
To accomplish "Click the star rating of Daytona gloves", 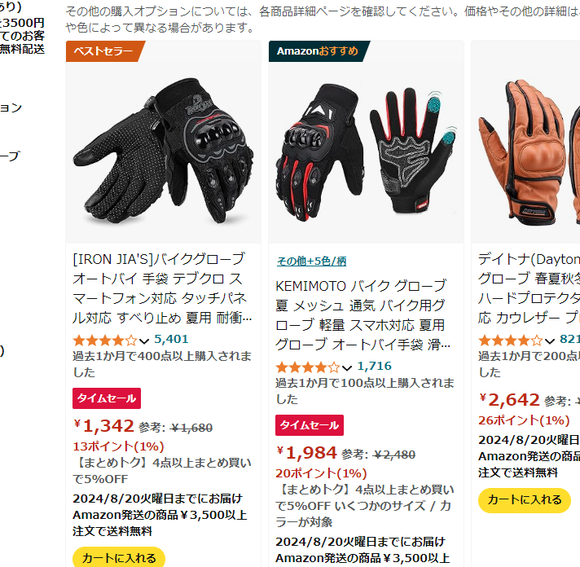I will click(x=511, y=340).
